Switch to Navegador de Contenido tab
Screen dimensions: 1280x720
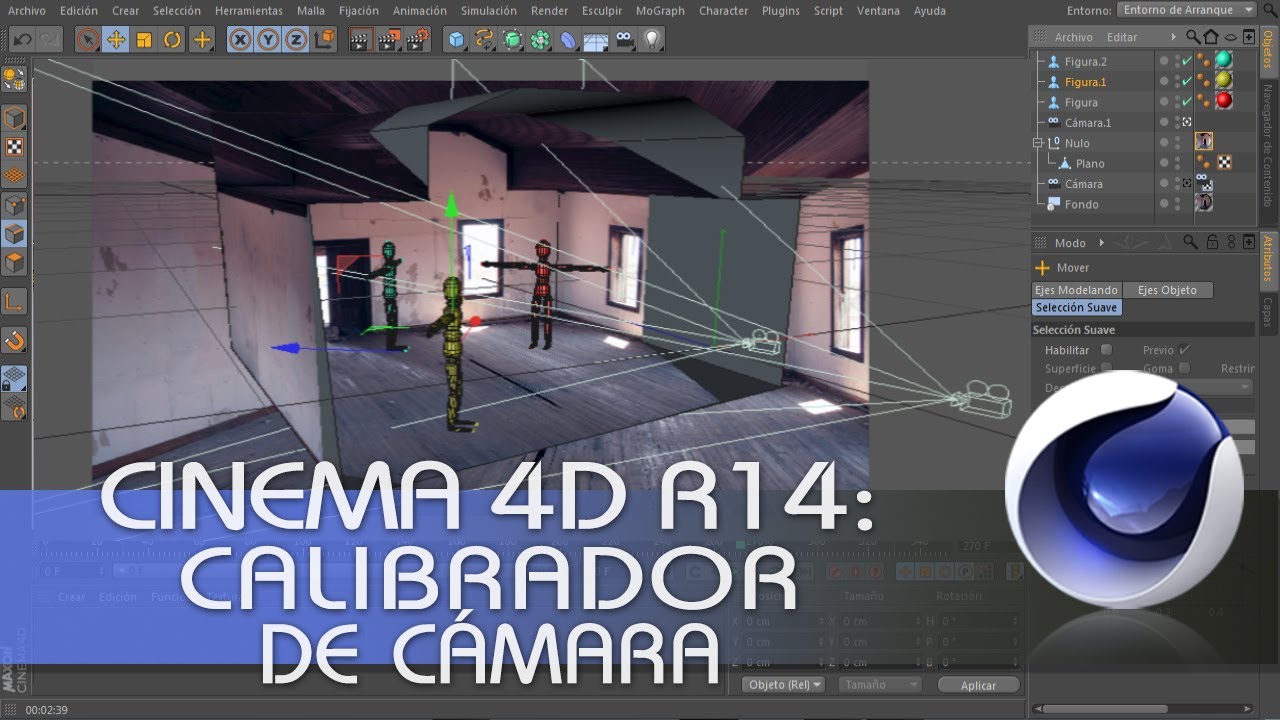click(x=1268, y=146)
